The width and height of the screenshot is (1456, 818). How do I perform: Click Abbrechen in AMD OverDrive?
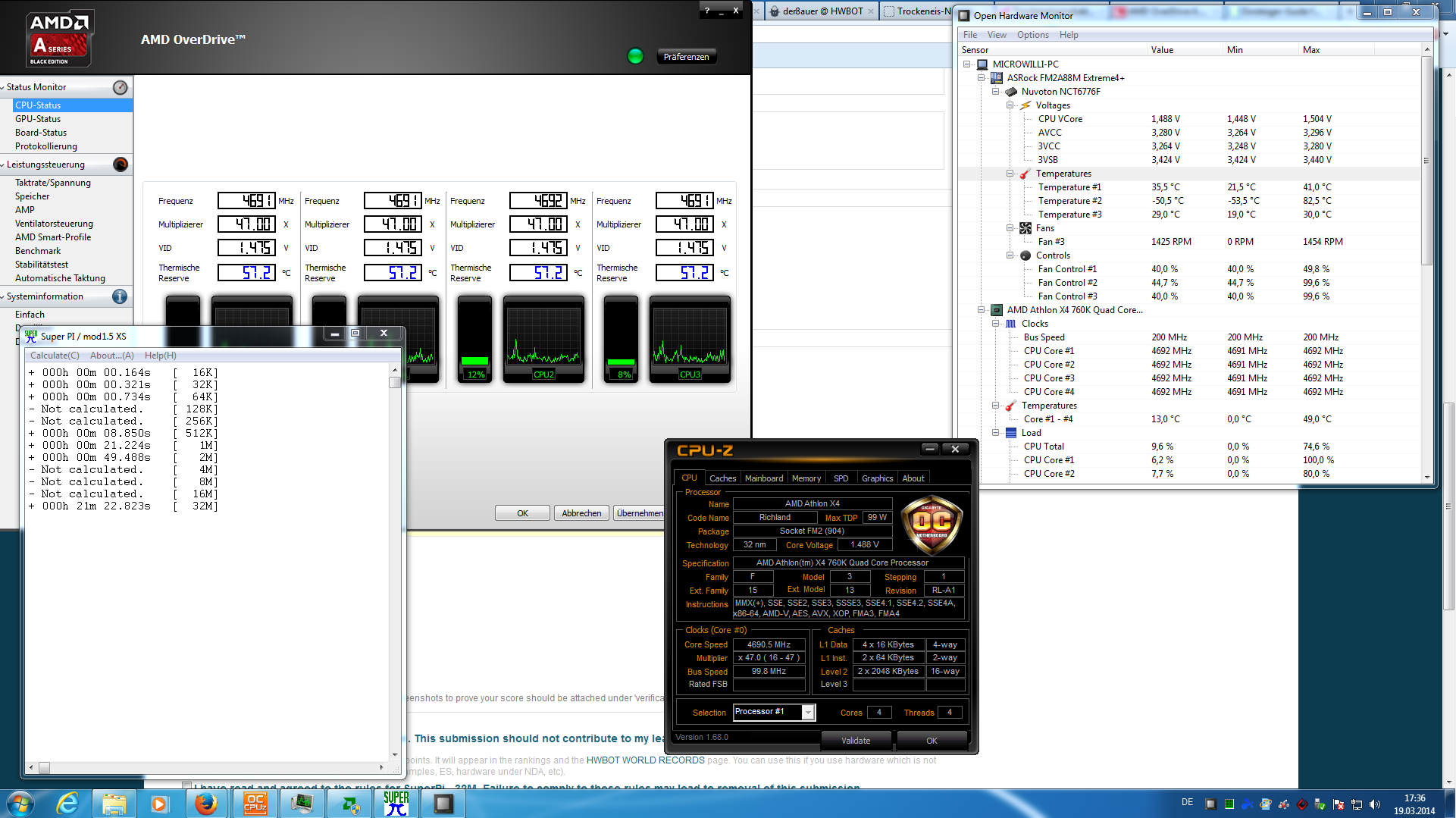point(581,513)
